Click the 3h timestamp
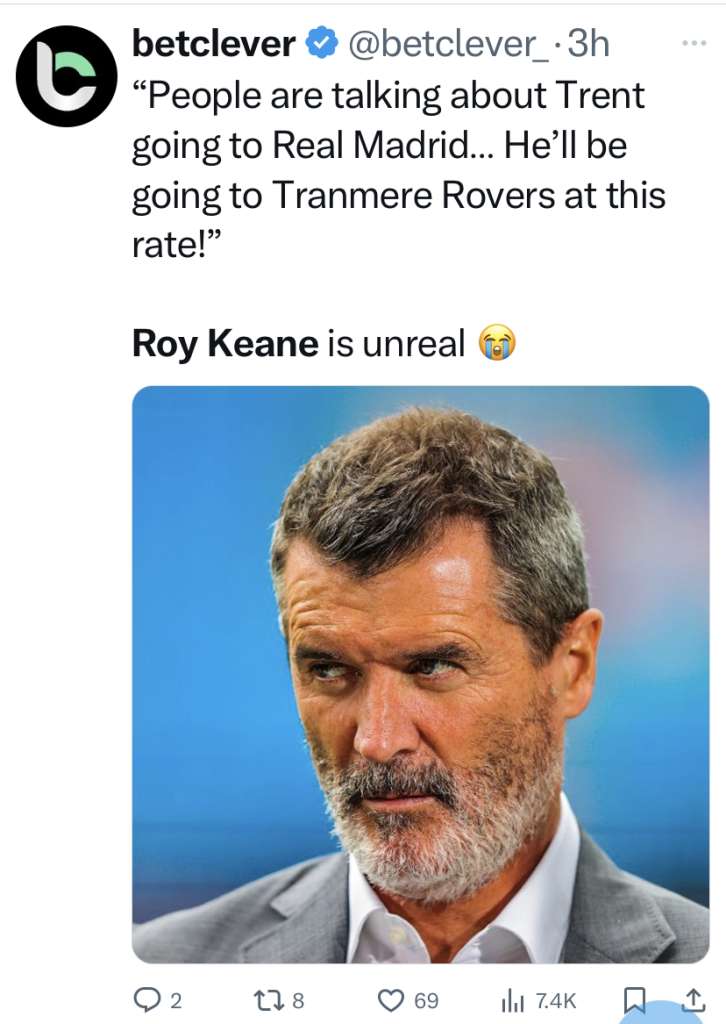726x1024 pixels. point(590,44)
